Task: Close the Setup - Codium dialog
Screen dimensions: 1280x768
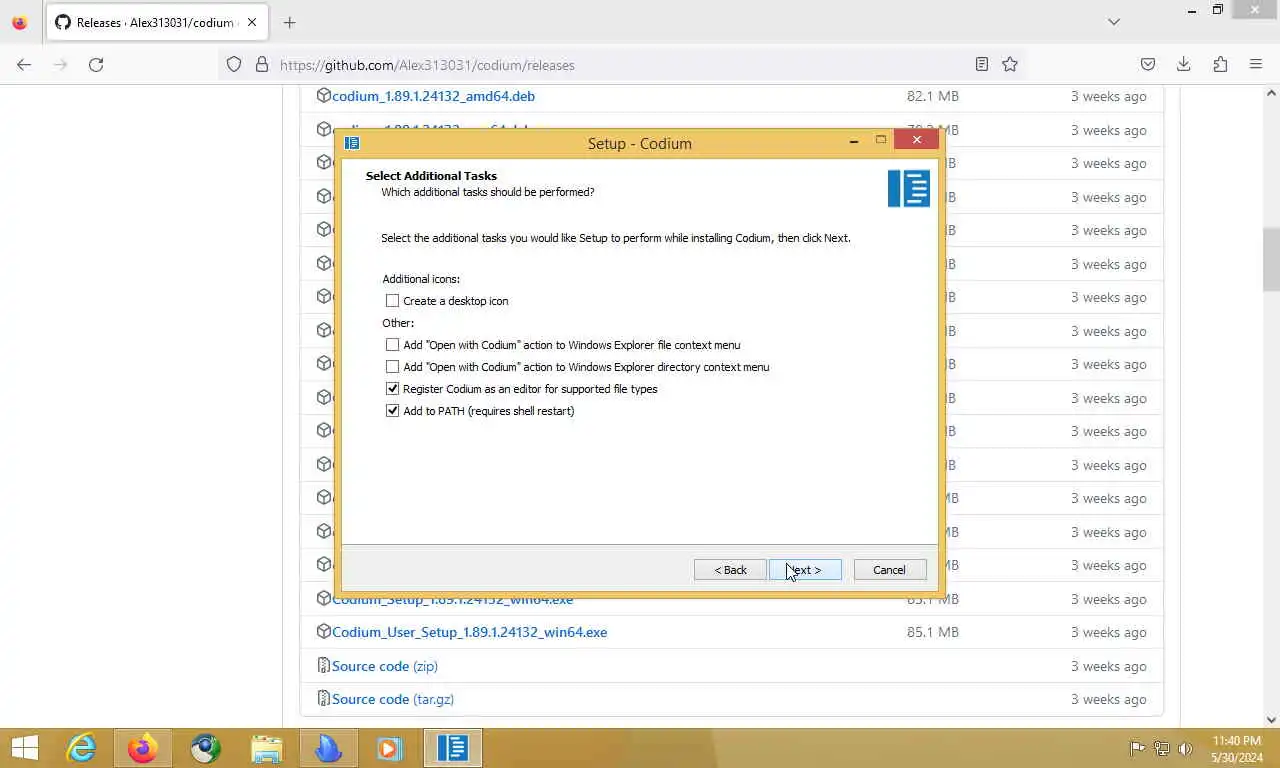Action: (x=916, y=140)
